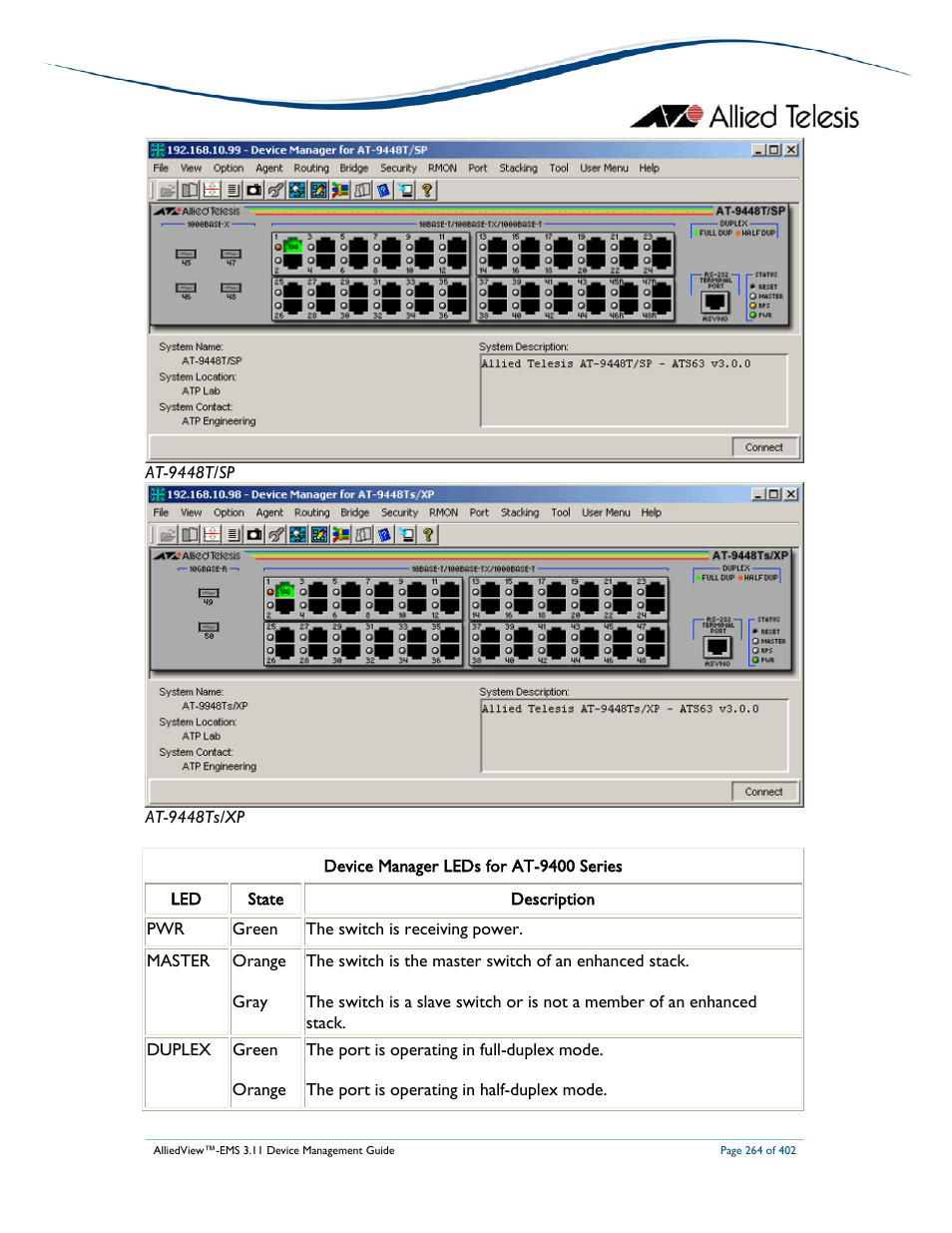Click the camera icon in AT-9448T/SP toolbar

(253, 190)
